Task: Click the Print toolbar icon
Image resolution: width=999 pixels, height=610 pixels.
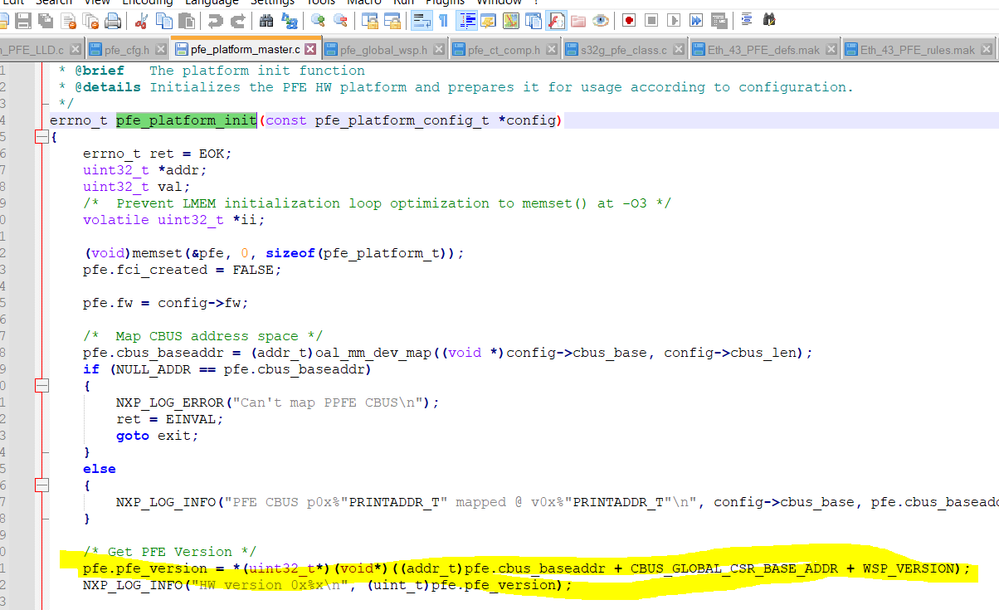Action: click(x=113, y=21)
